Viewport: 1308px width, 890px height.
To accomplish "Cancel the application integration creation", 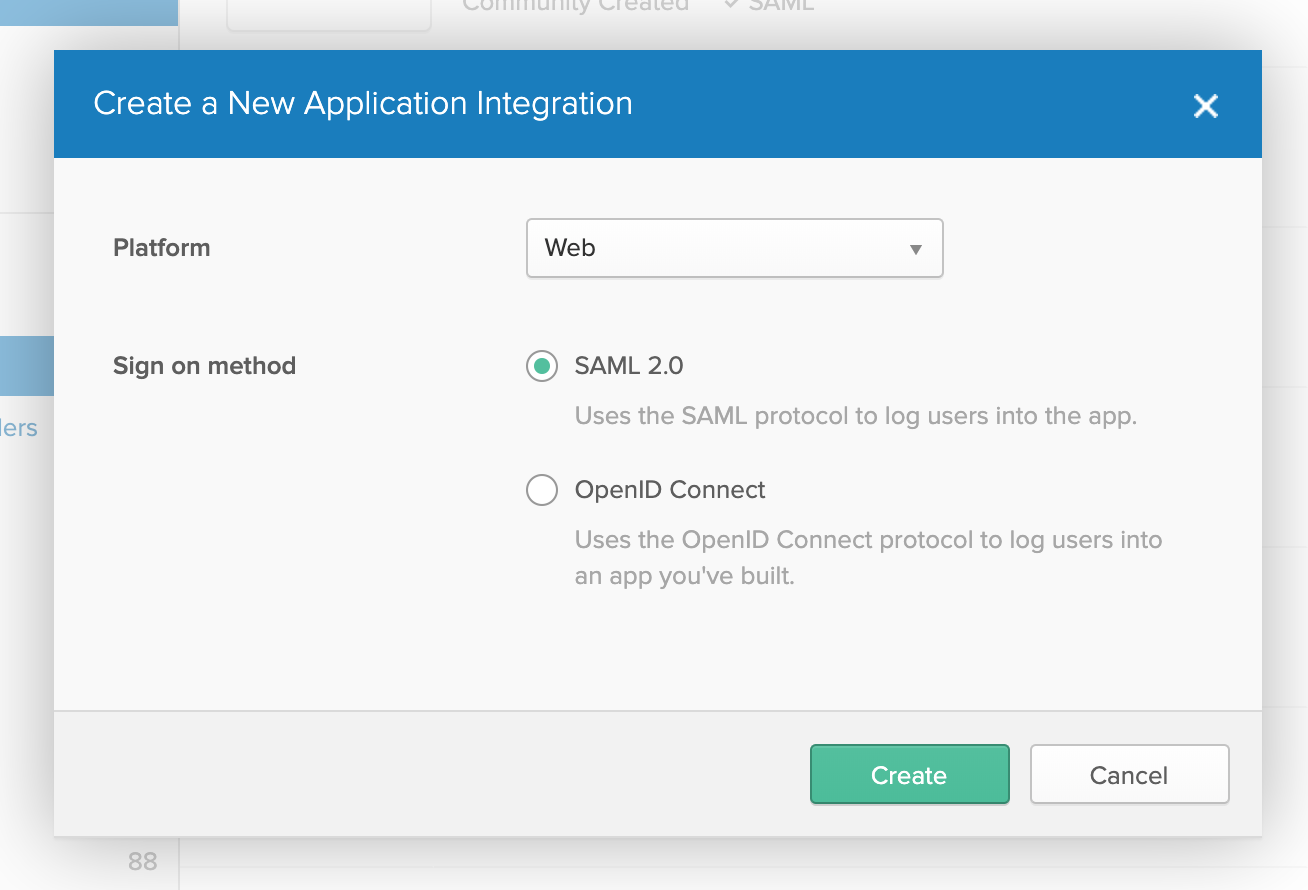I will point(1129,774).
